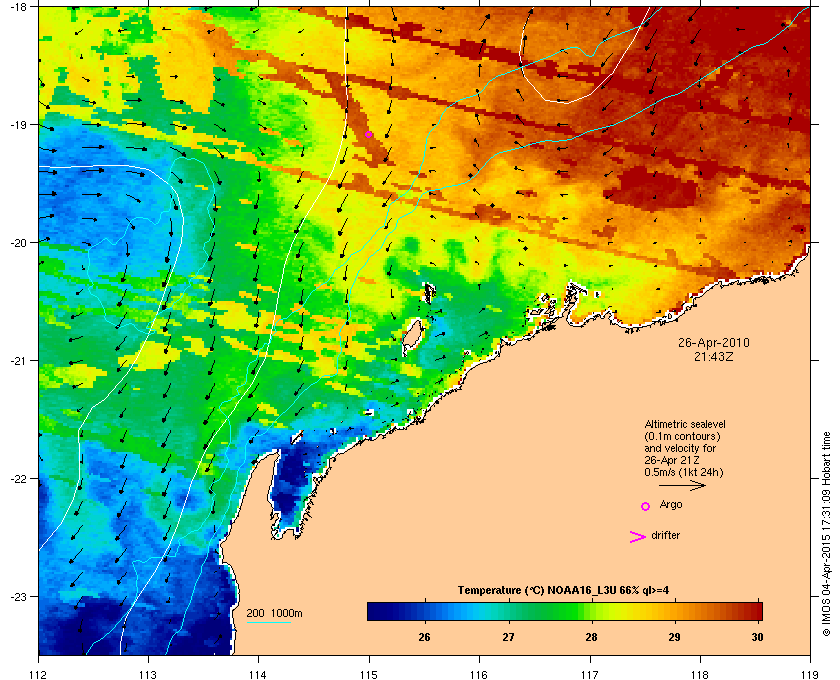The image size is (840, 680).
Task: Click the '200 1000m' isobath label
Action: pyautogui.click(x=274, y=613)
